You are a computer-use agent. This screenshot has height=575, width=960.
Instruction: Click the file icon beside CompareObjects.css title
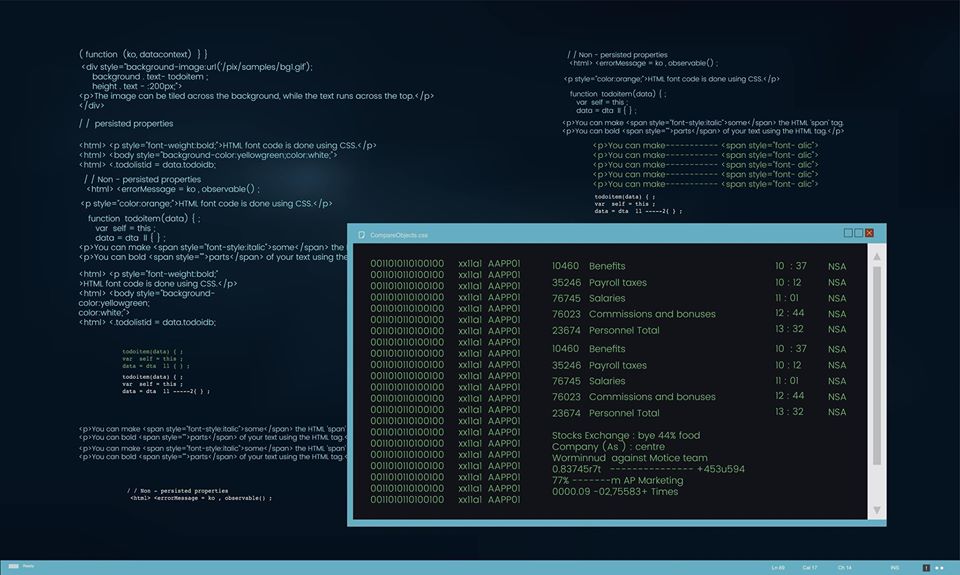(361, 234)
